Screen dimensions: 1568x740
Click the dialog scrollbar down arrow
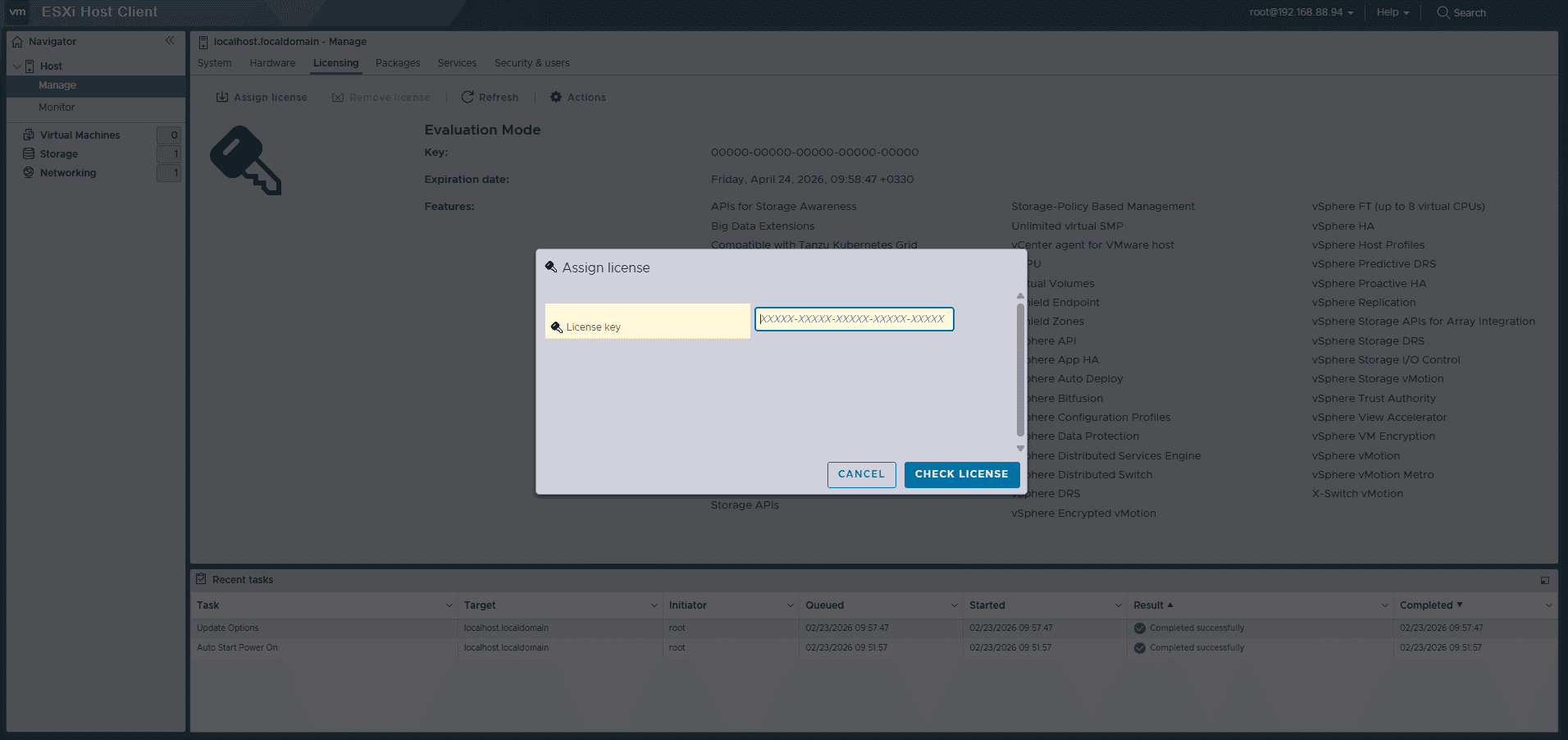tap(1020, 448)
